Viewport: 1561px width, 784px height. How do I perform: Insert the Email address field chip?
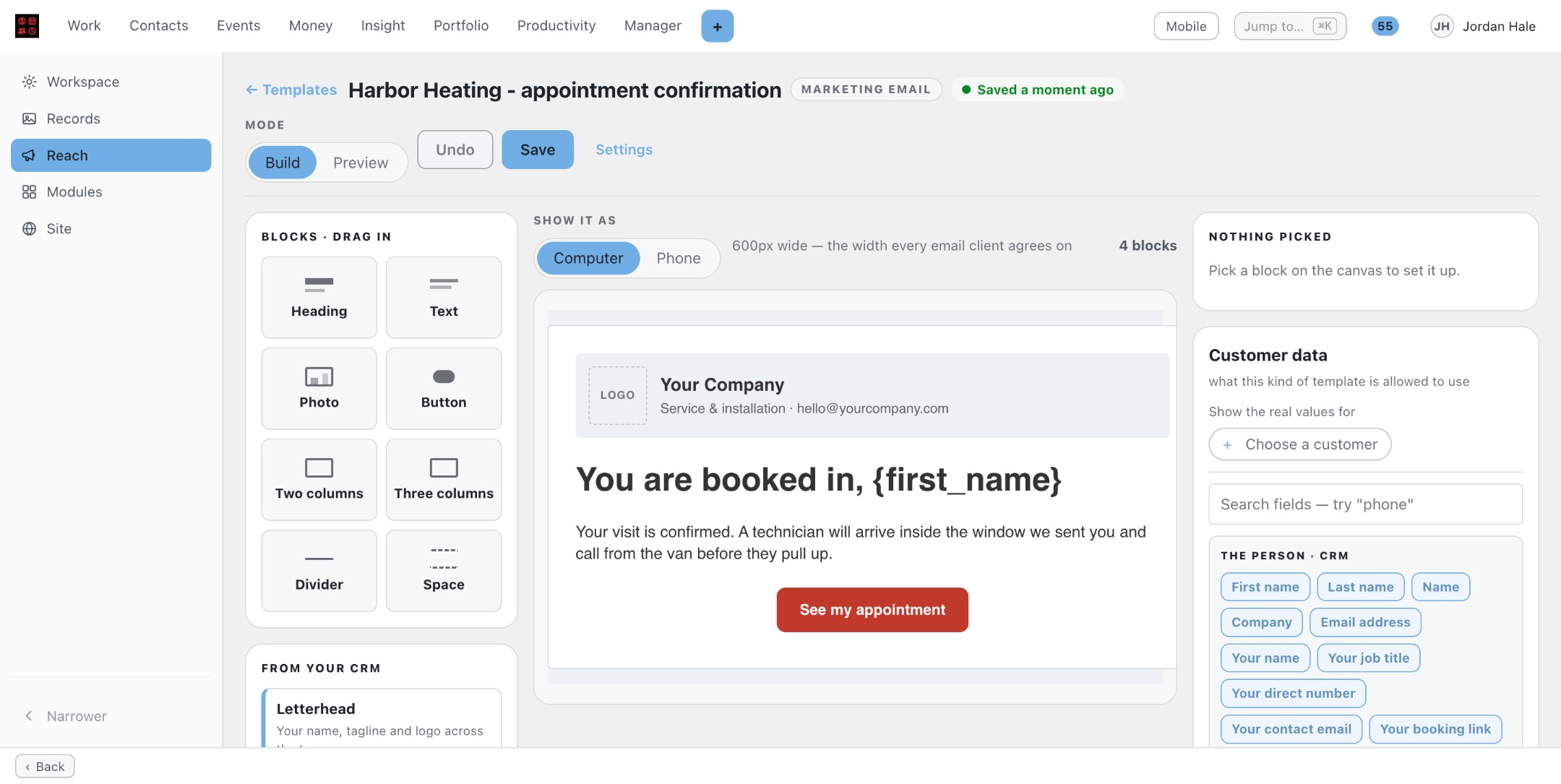pyautogui.click(x=1365, y=622)
